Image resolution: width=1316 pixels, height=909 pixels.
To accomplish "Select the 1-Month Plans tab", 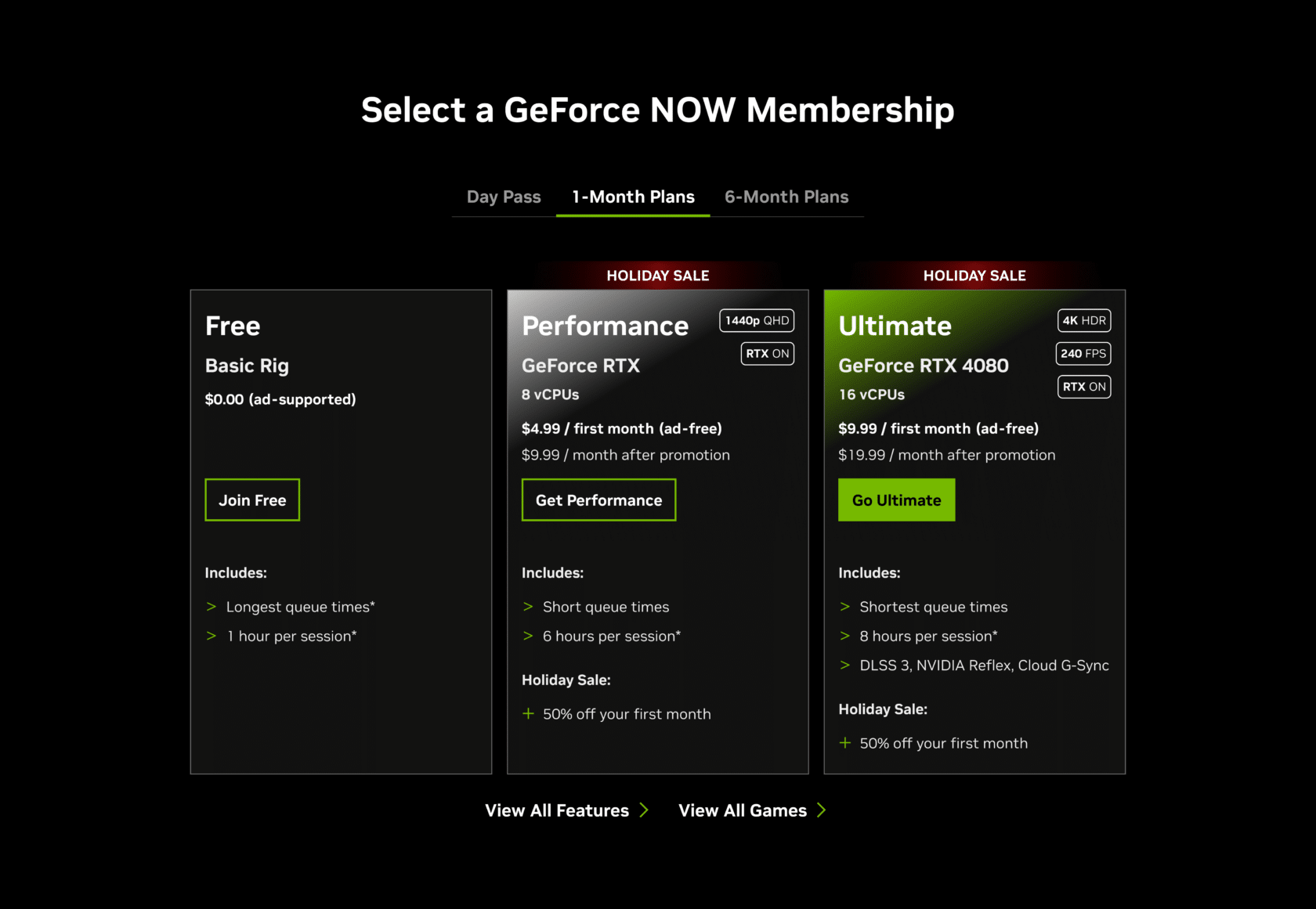I will (x=633, y=197).
